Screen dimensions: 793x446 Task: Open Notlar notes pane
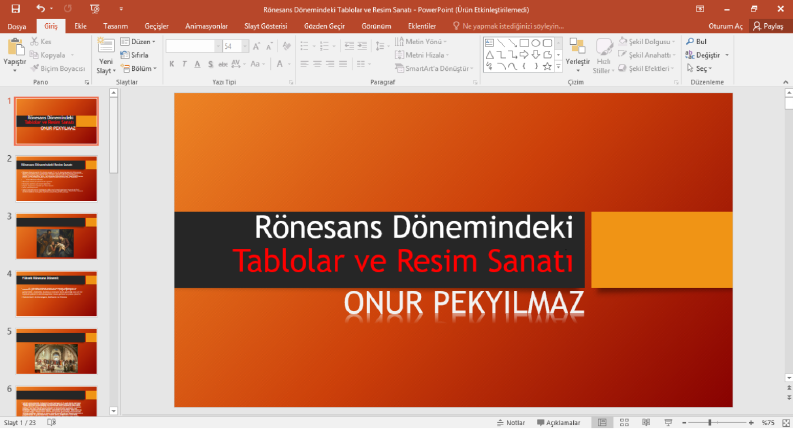tap(511, 422)
